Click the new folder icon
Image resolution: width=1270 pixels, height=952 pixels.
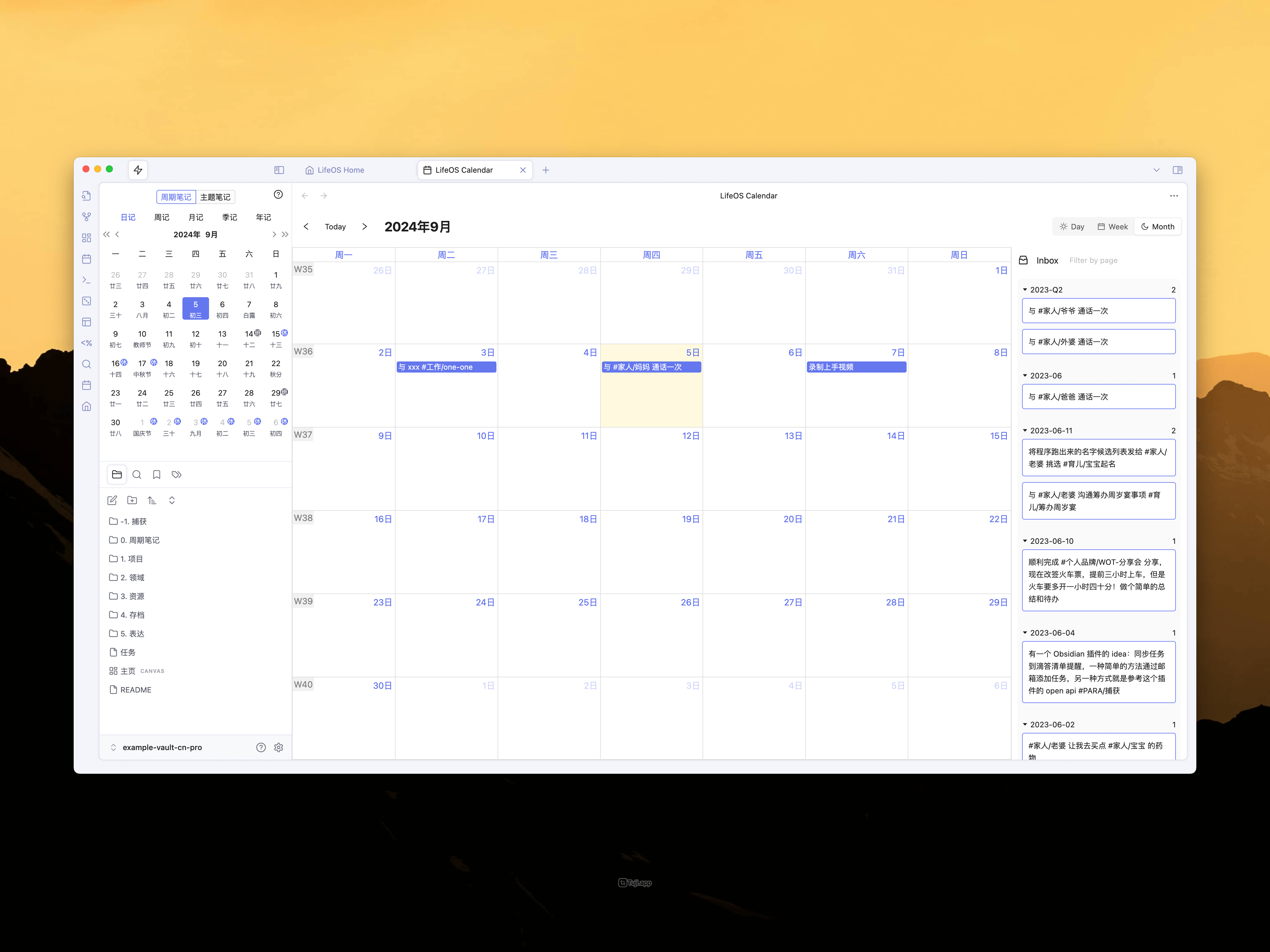pos(132,500)
